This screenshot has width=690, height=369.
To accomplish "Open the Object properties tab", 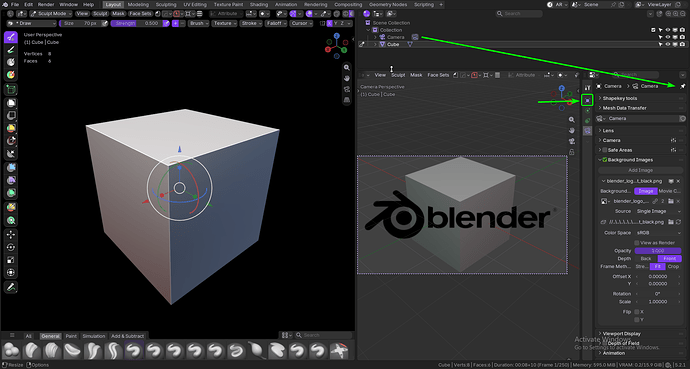I will click(x=587, y=100).
